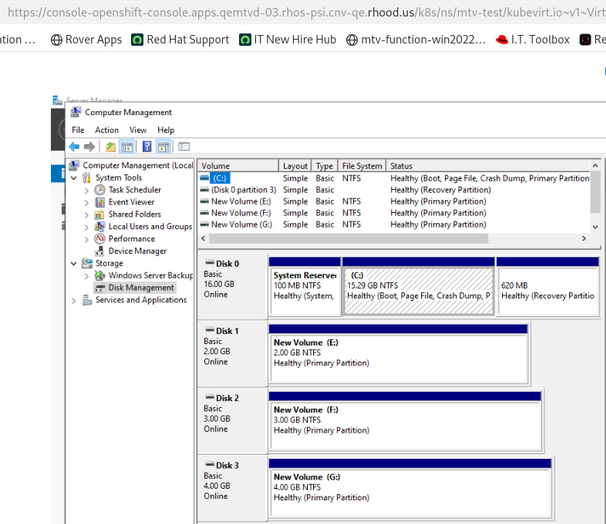Expand the Services and Applications node

coord(73,300)
